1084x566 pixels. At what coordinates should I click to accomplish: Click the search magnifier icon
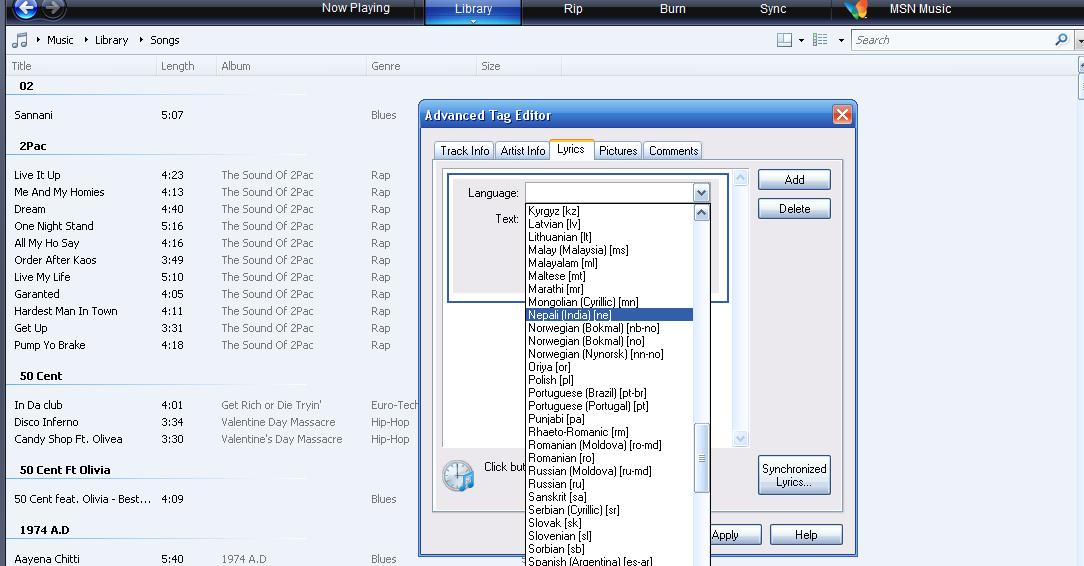(x=1061, y=40)
